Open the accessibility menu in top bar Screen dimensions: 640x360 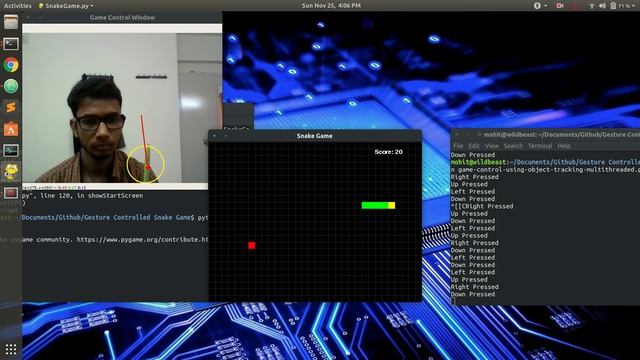540,6
